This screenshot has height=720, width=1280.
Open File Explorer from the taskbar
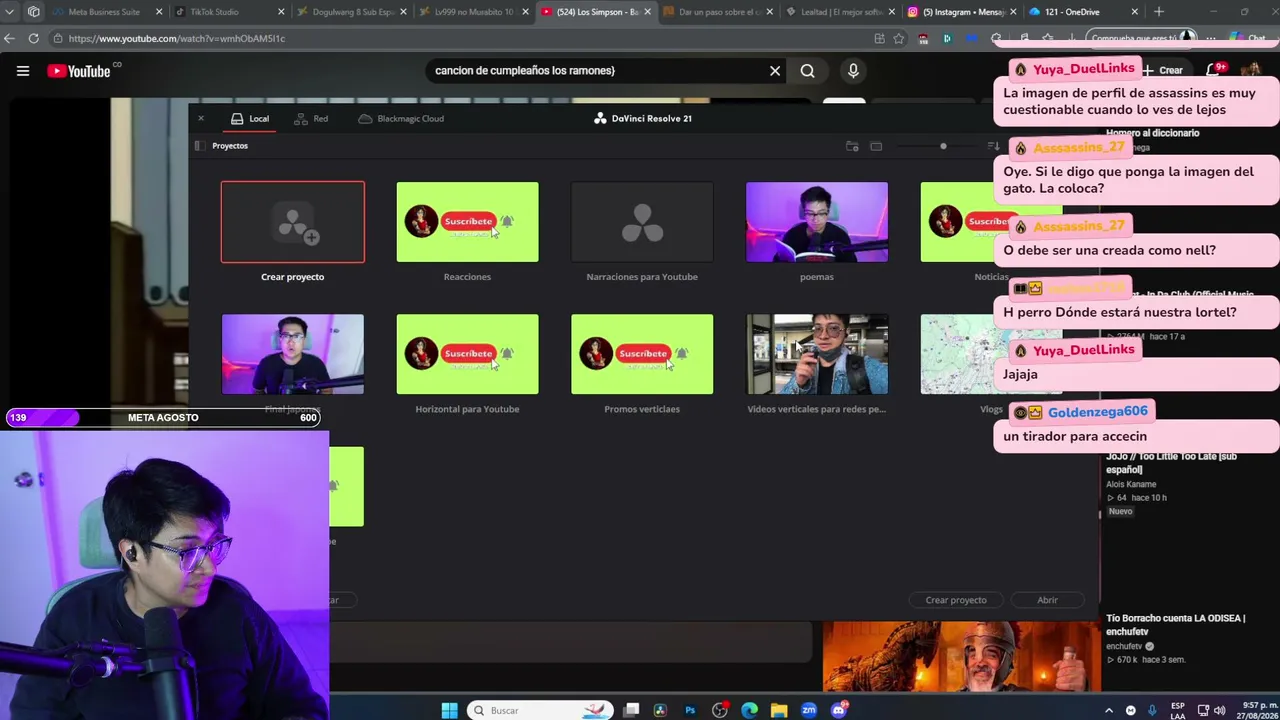[x=779, y=710]
